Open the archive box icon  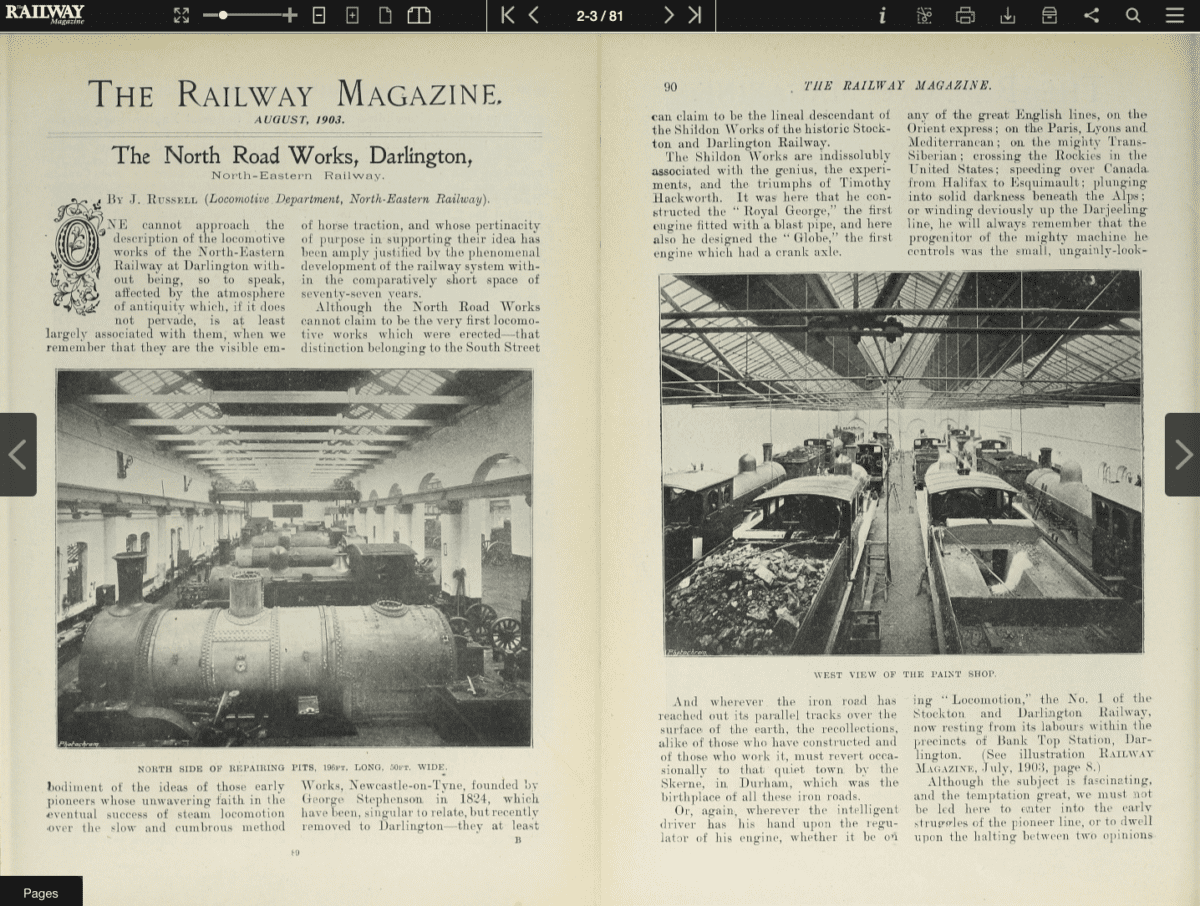(x=1049, y=15)
